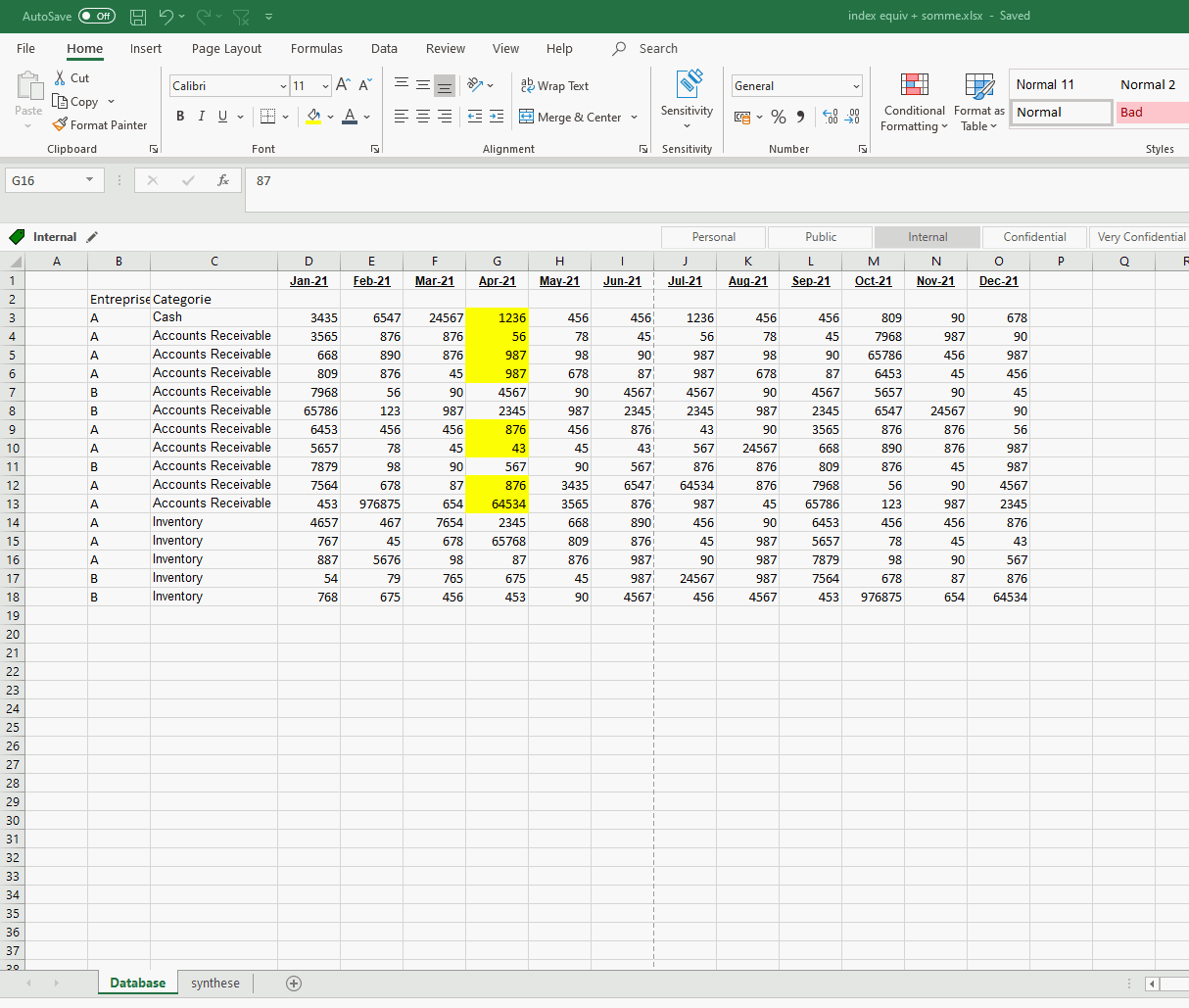Screen dimensions: 1189x1008
Task: Open the Calibri font name dropdown
Action: click(283, 86)
